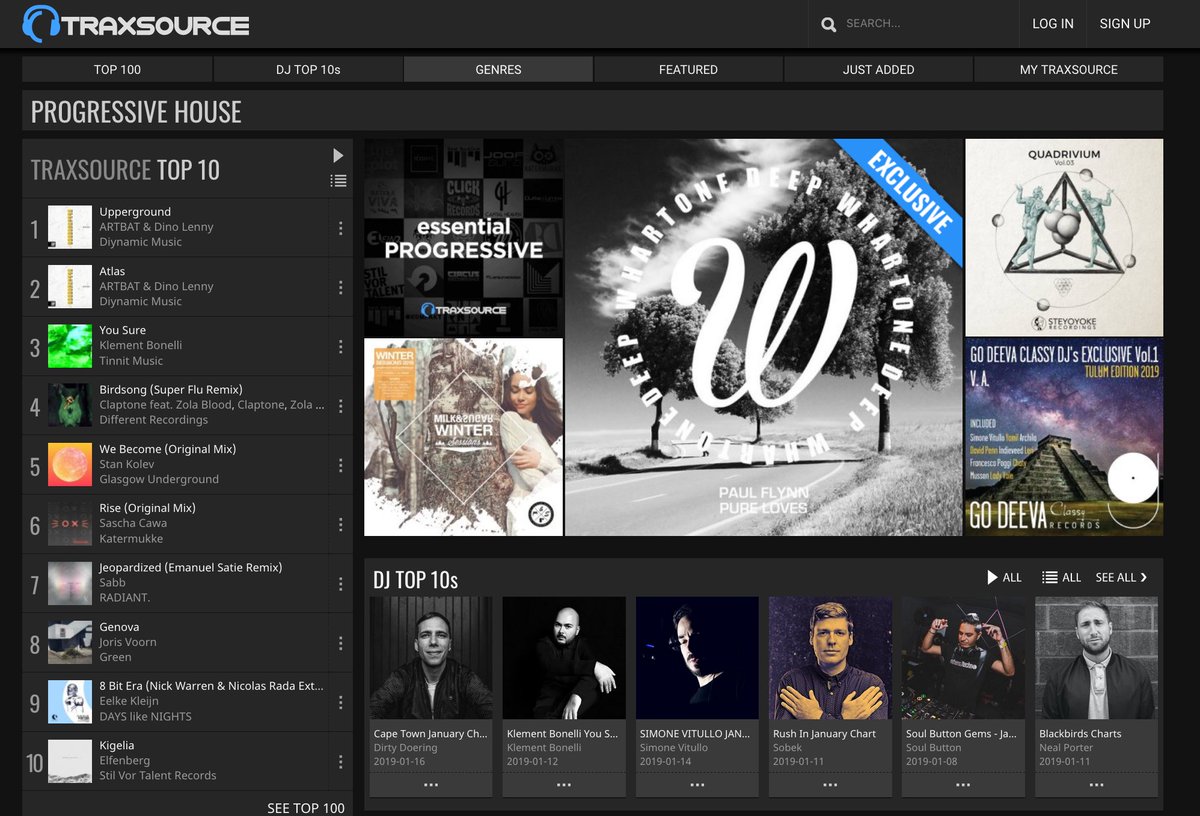Open options menu for Genova by Joris Voorn
Viewport: 1200px width, 816px height.
click(x=340, y=644)
